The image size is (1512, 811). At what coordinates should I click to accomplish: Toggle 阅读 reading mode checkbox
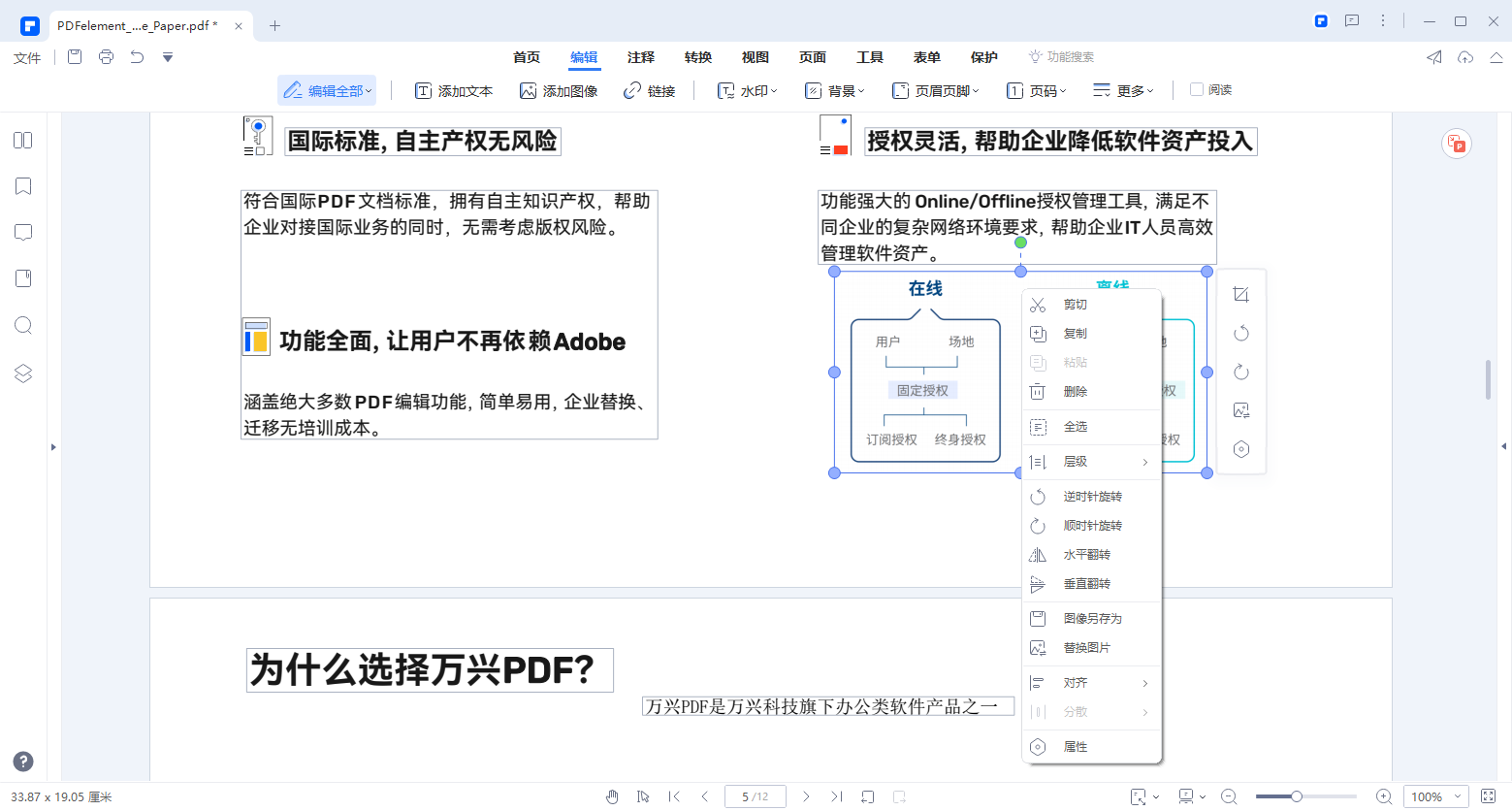click(1199, 89)
